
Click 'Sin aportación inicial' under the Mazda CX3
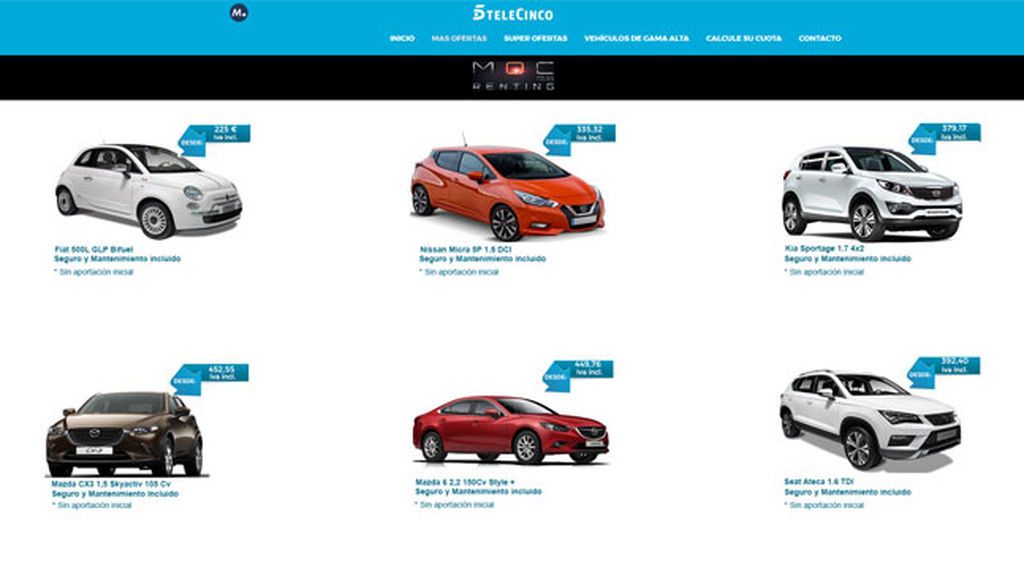pos(92,505)
